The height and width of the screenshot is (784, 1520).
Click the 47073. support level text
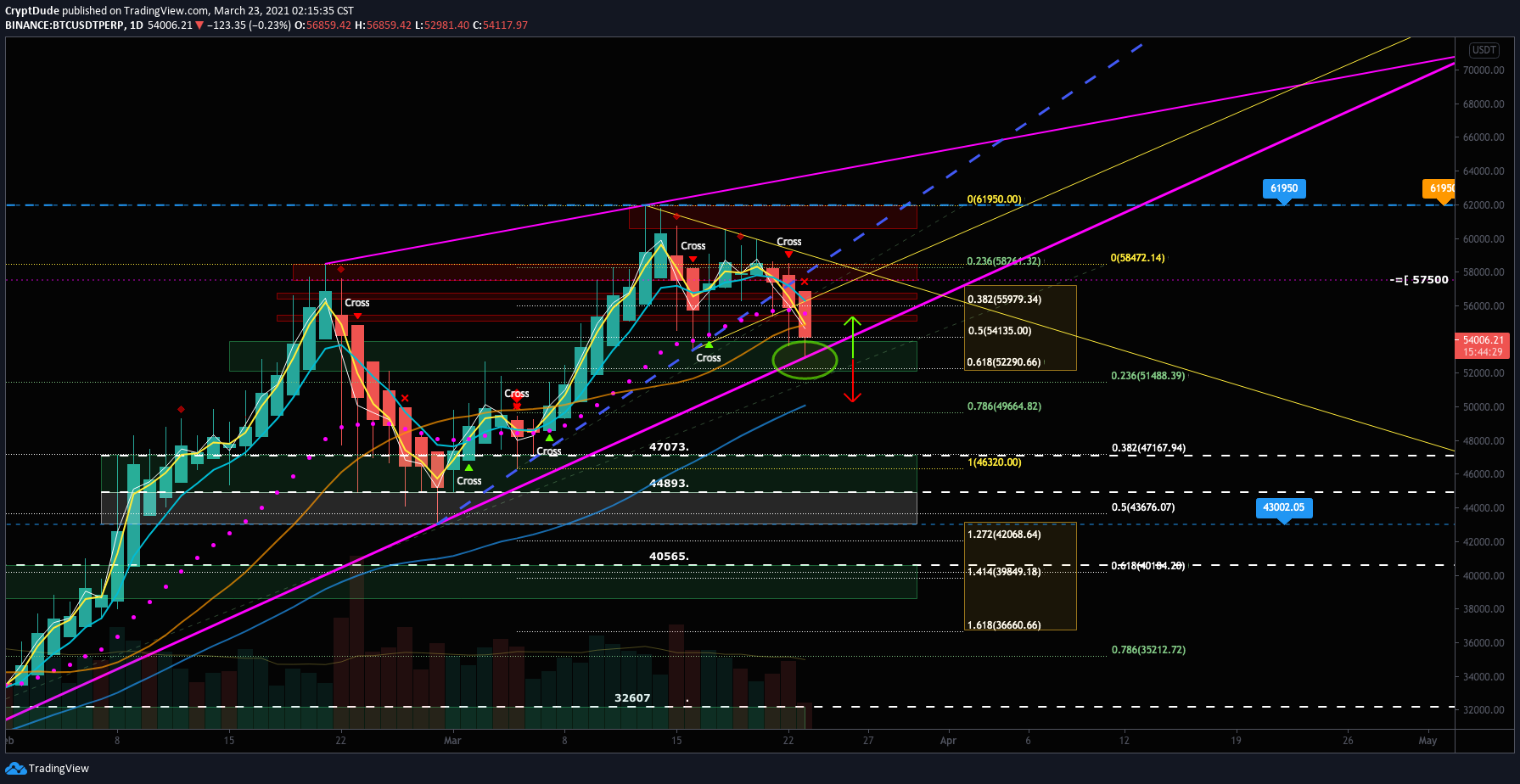(x=670, y=446)
